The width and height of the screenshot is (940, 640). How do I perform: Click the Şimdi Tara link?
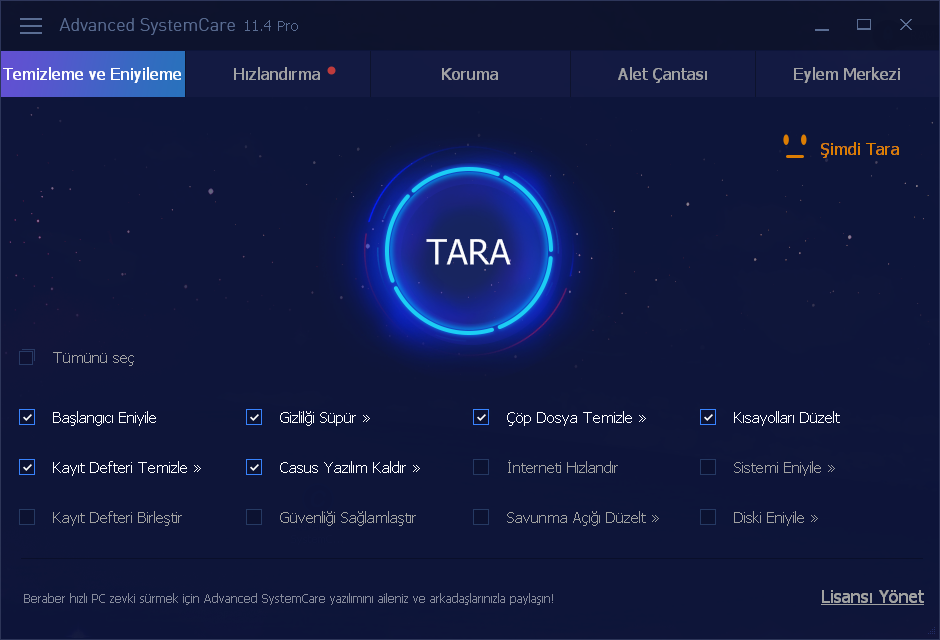point(859,149)
